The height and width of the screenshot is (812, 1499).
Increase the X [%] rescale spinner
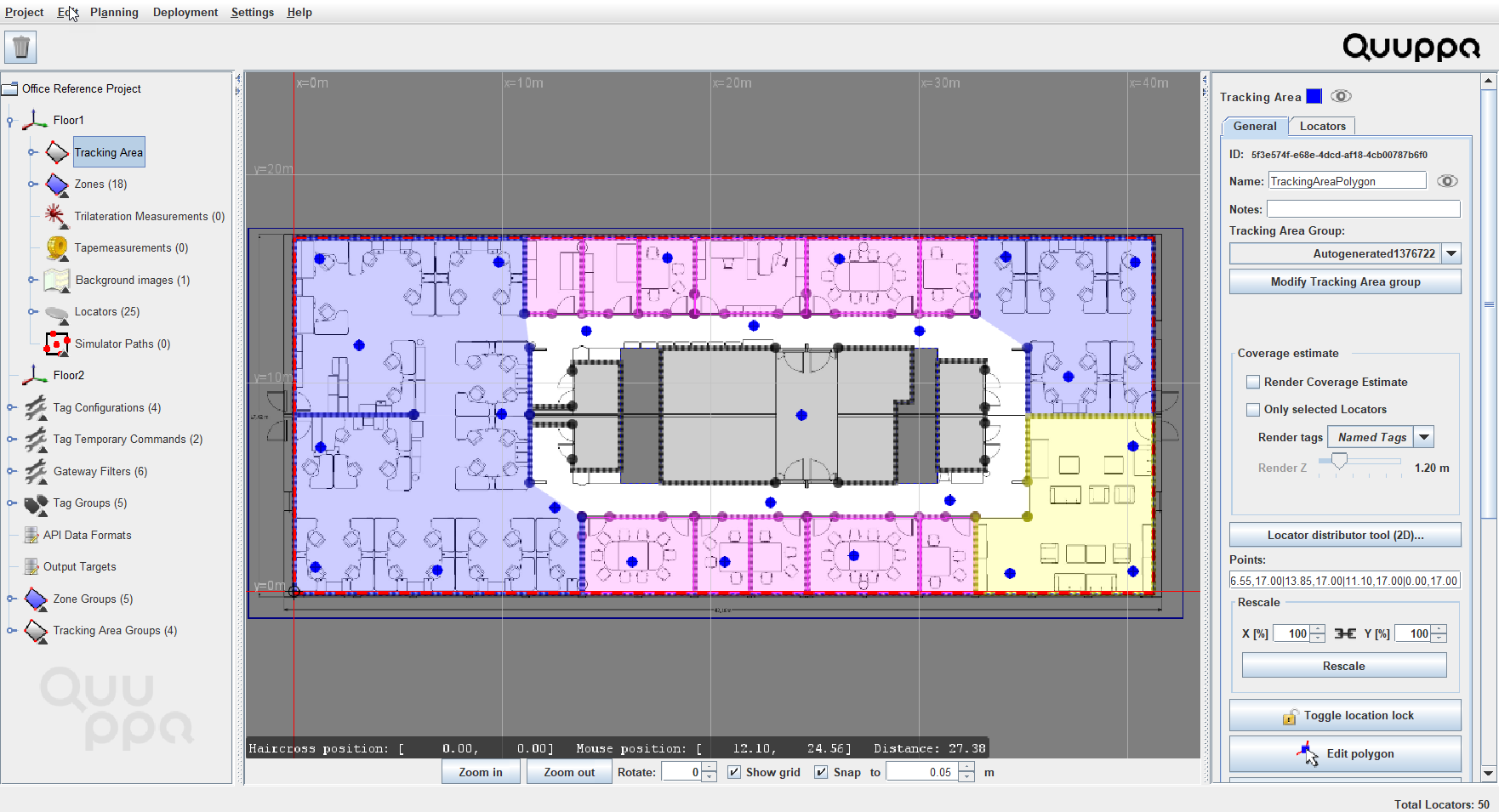pyautogui.click(x=1317, y=629)
